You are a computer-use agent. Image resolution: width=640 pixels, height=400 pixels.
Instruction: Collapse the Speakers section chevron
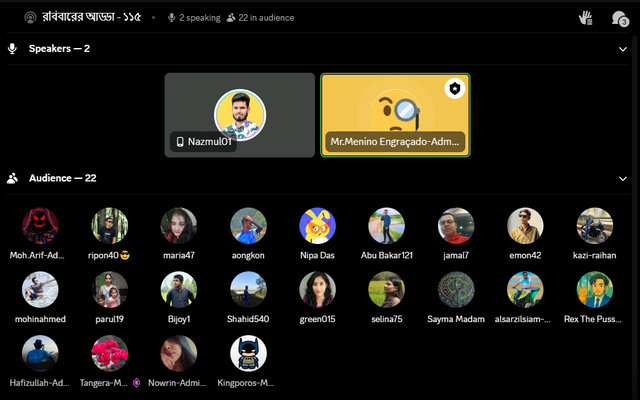tap(622, 49)
